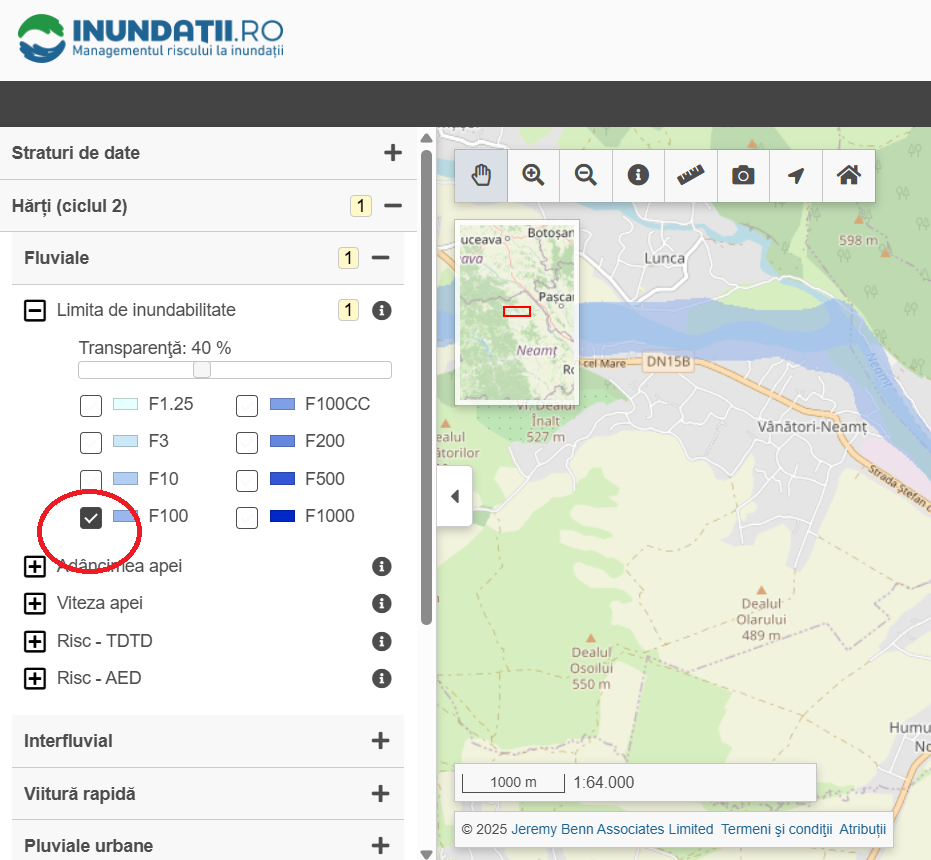Click the locate me arrow icon
Image resolution: width=931 pixels, height=860 pixels.
(x=796, y=176)
